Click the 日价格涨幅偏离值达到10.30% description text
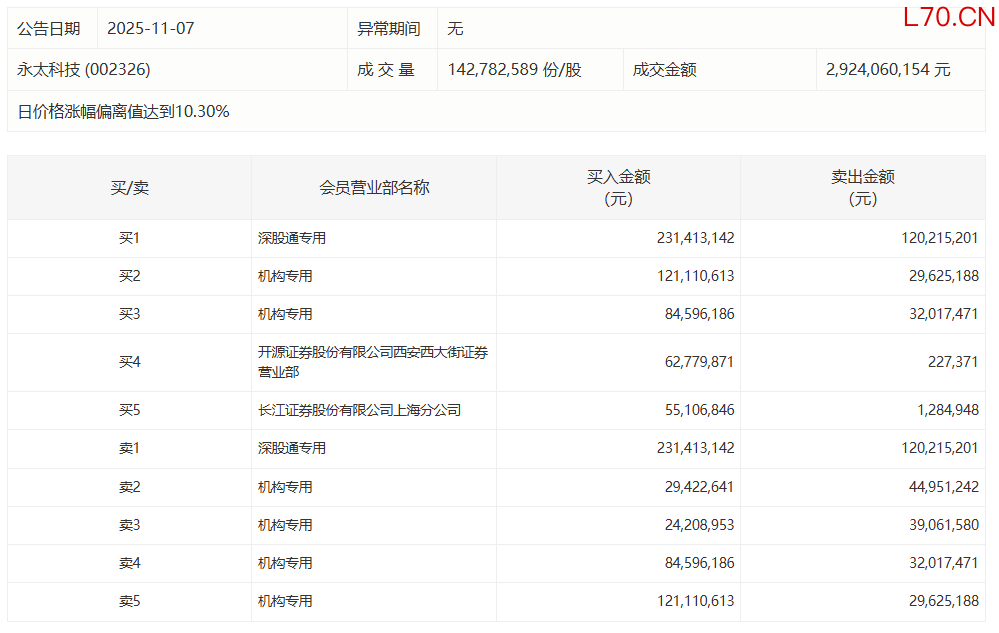This screenshot has width=999, height=633. pyautogui.click(x=123, y=112)
